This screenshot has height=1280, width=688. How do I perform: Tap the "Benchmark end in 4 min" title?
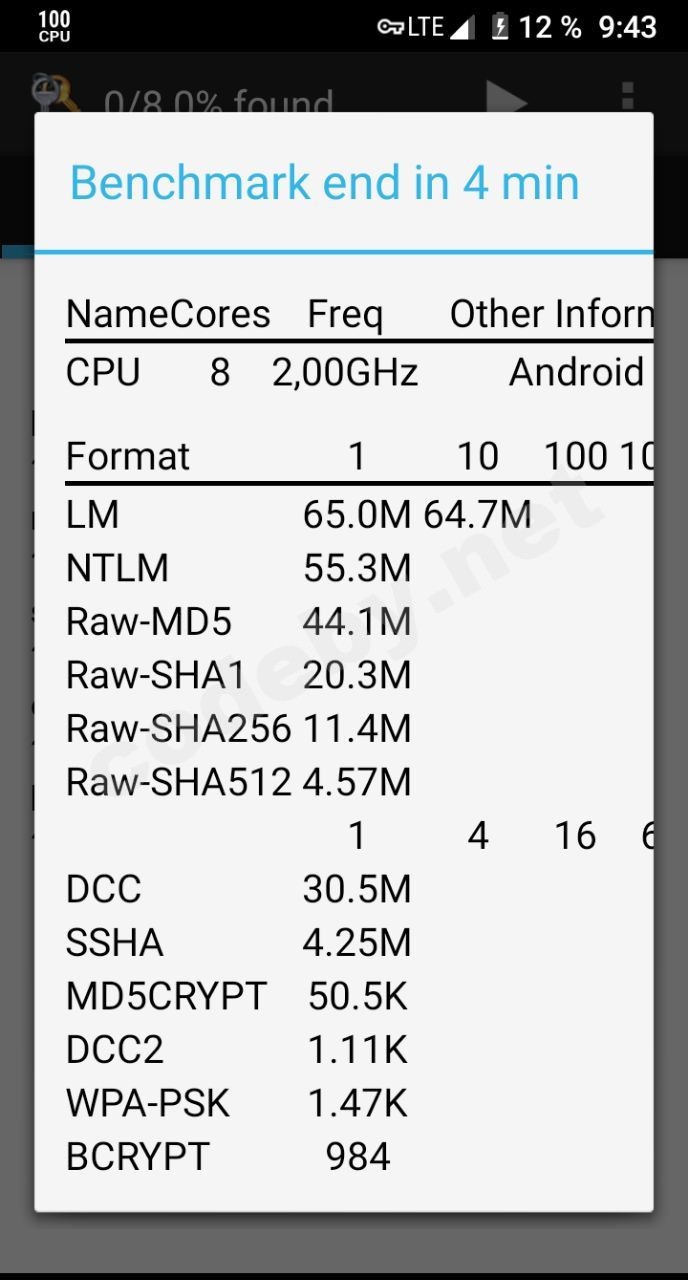(324, 183)
